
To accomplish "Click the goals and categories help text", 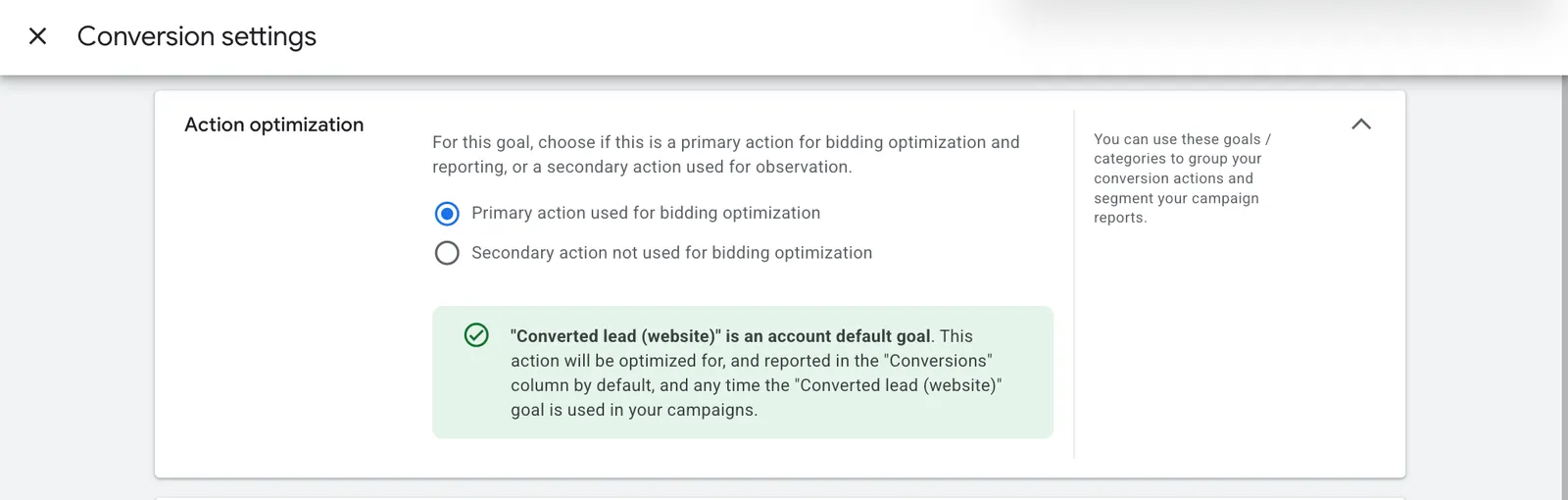I will click(x=1182, y=178).
